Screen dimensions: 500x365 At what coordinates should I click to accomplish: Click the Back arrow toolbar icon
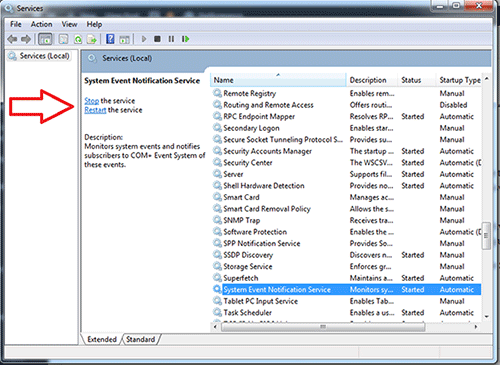(x=12, y=39)
